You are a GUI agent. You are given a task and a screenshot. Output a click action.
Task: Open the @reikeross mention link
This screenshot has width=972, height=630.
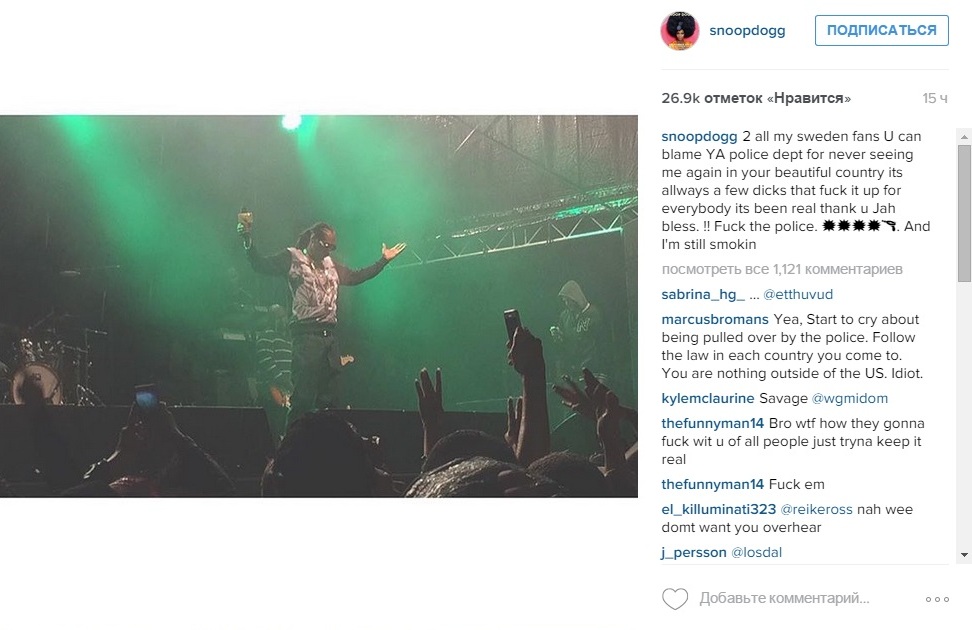(x=816, y=509)
